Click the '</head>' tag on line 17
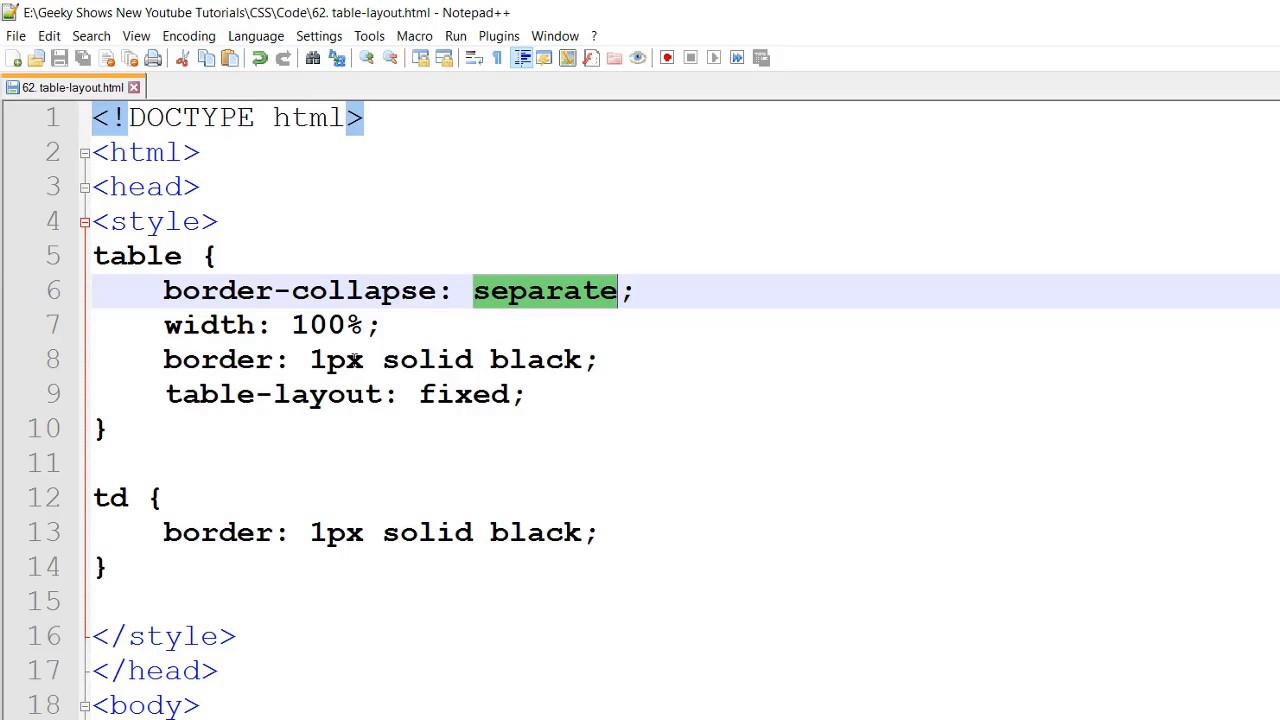The height and width of the screenshot is (720, 1280). click(155, 671)
